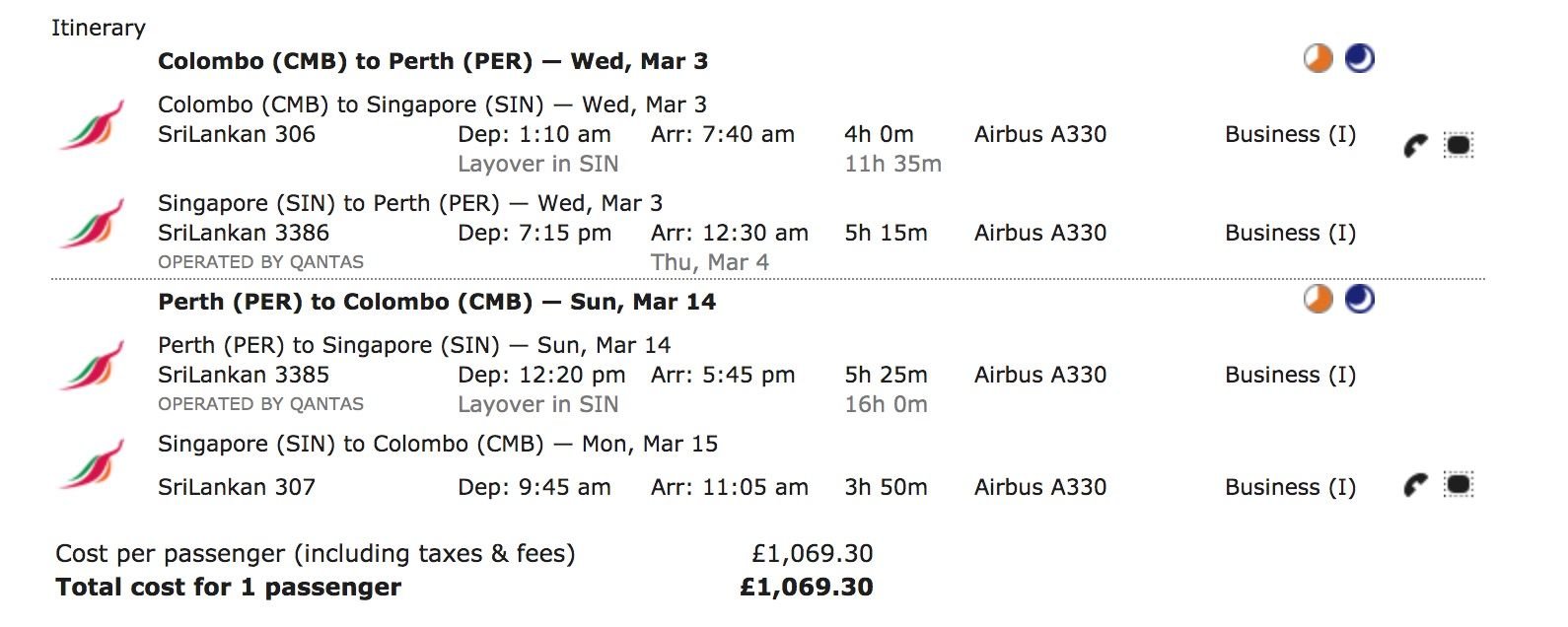1568x627 pixels.
Task: Click the SriLankan logo next to flight 306
Action: pyautogui.click(x=92, y=125)
